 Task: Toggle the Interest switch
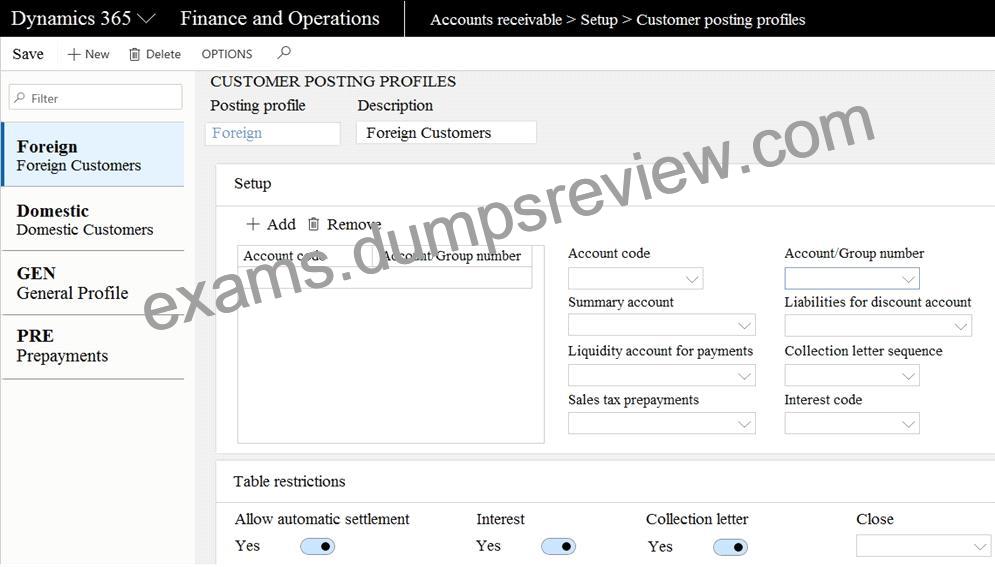(x=558, y=546)
